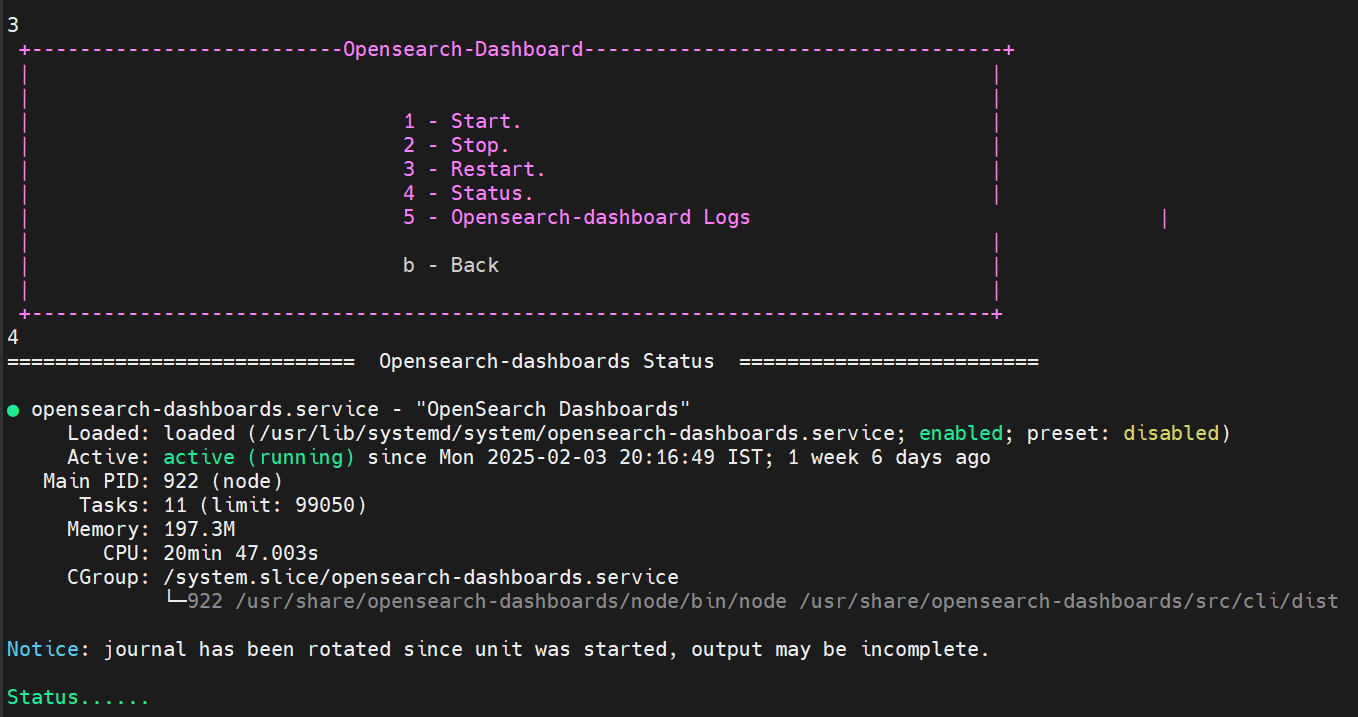1358x717 pixels.
Task: Open '5 - Opensearch-dashboard Logs' option
Action: tap(576, 217)
